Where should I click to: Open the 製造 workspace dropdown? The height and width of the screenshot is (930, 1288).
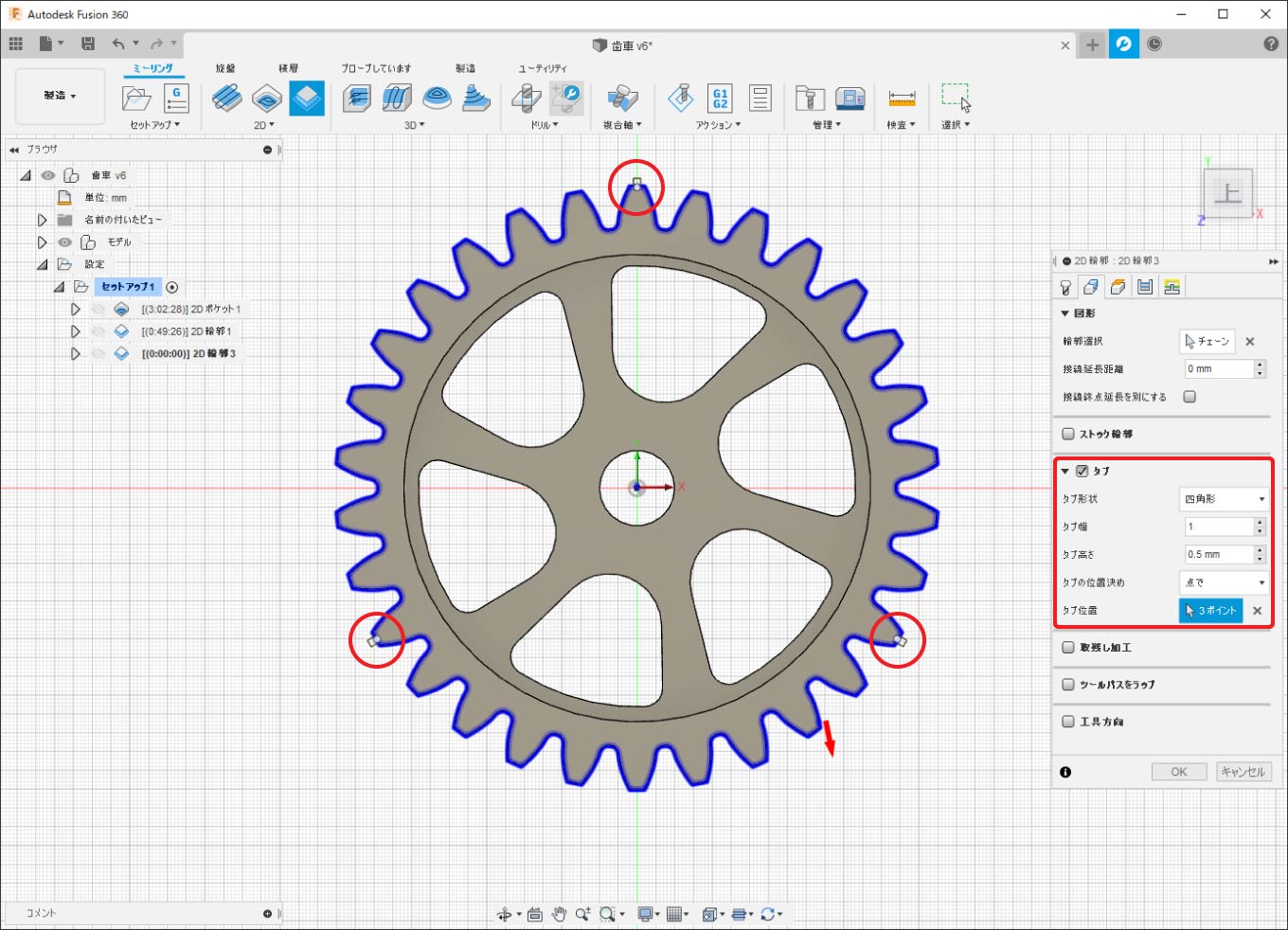pos(60,96)
